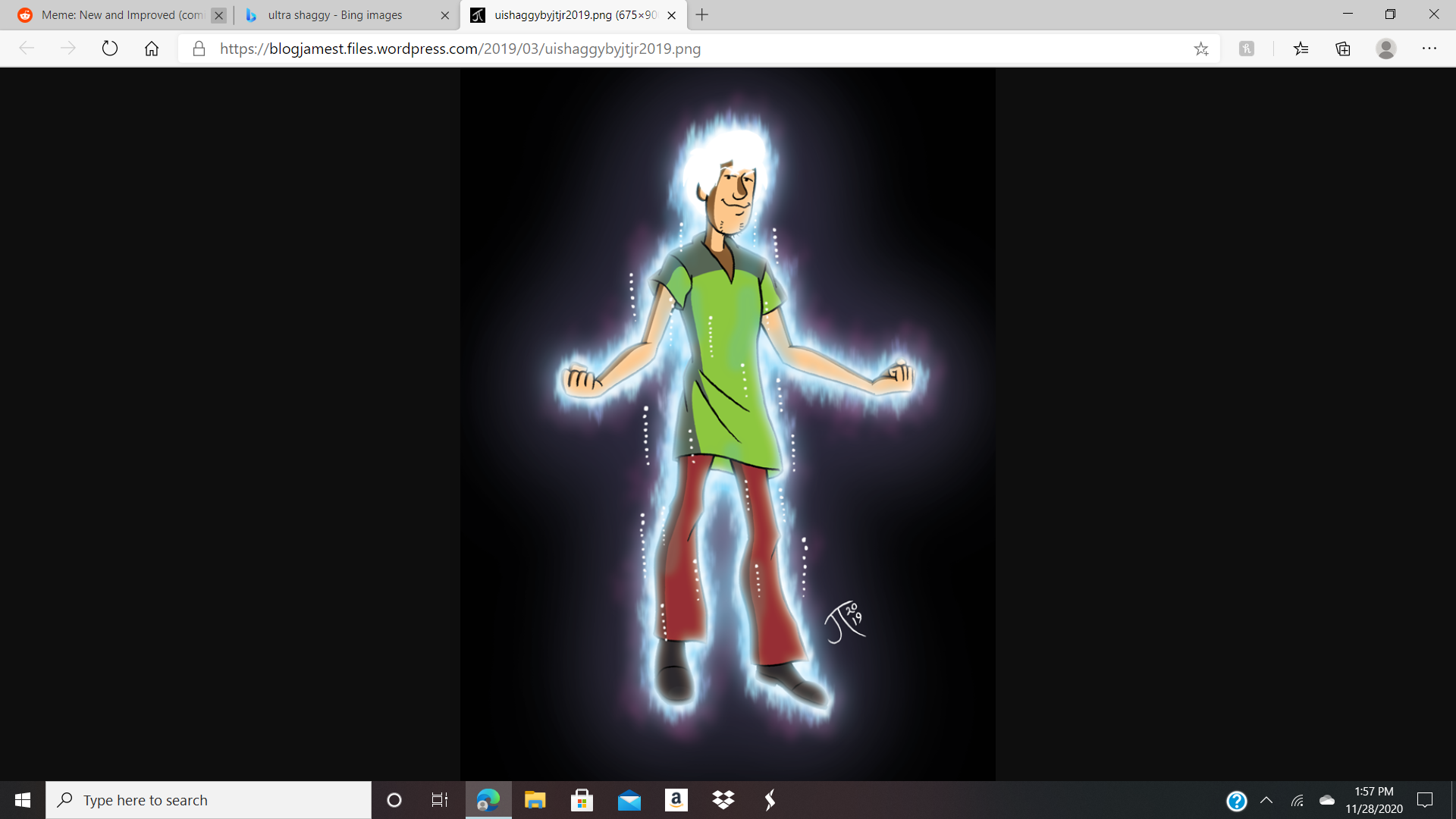
Task: Open the Windows Start menu
Action: (23, 800)
